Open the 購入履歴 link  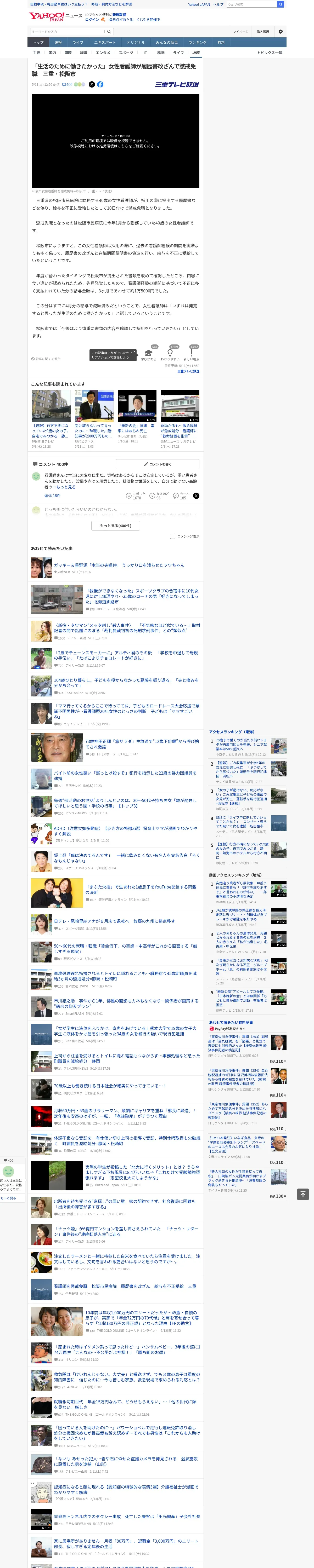(263, 32)
